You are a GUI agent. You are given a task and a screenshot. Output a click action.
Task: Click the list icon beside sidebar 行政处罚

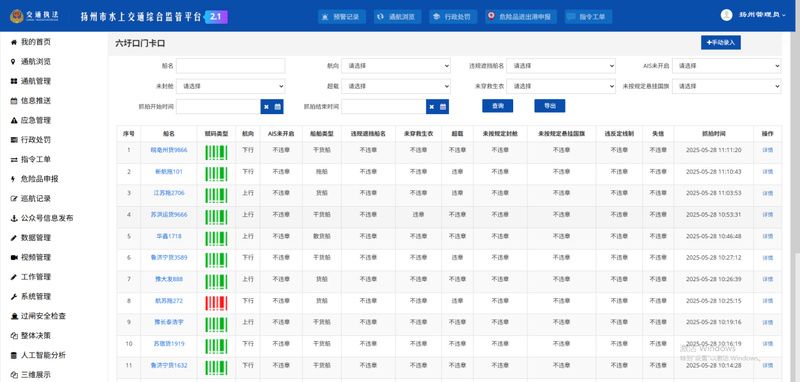[14, 140]
